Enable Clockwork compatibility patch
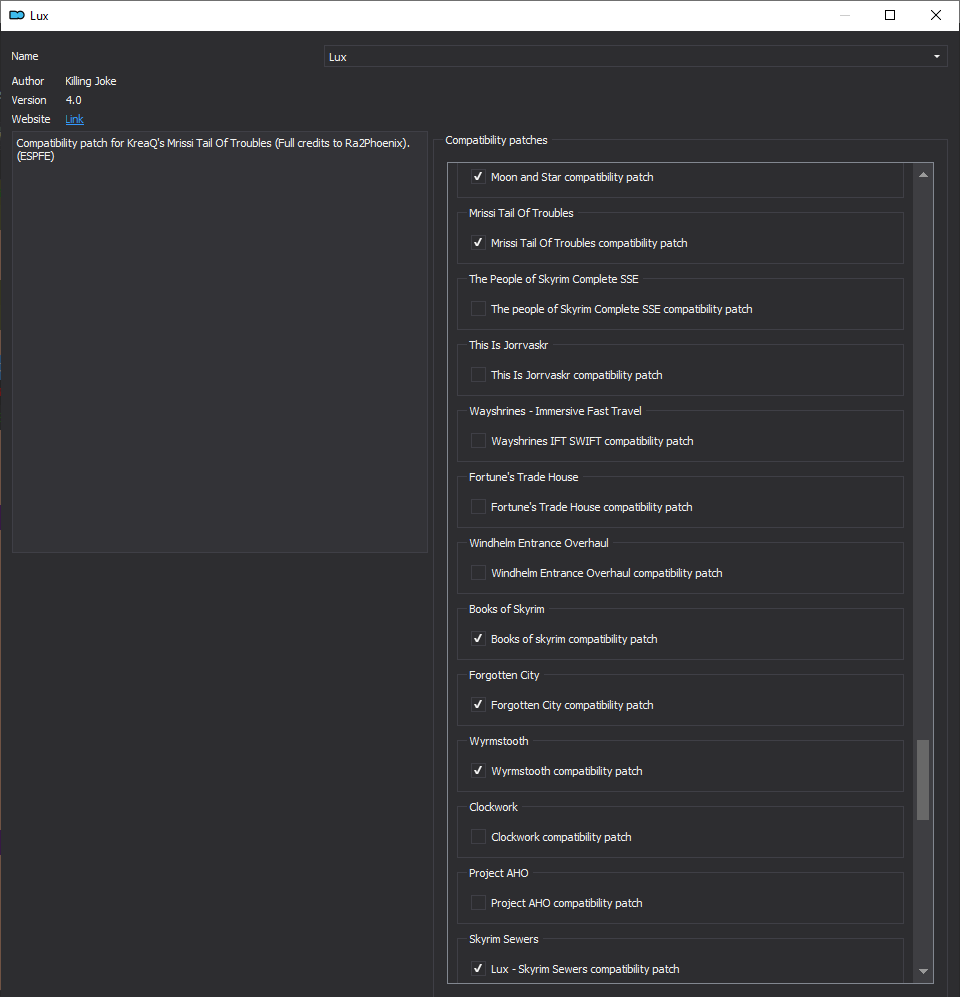The image size is (960, 997). coord(479,837)
